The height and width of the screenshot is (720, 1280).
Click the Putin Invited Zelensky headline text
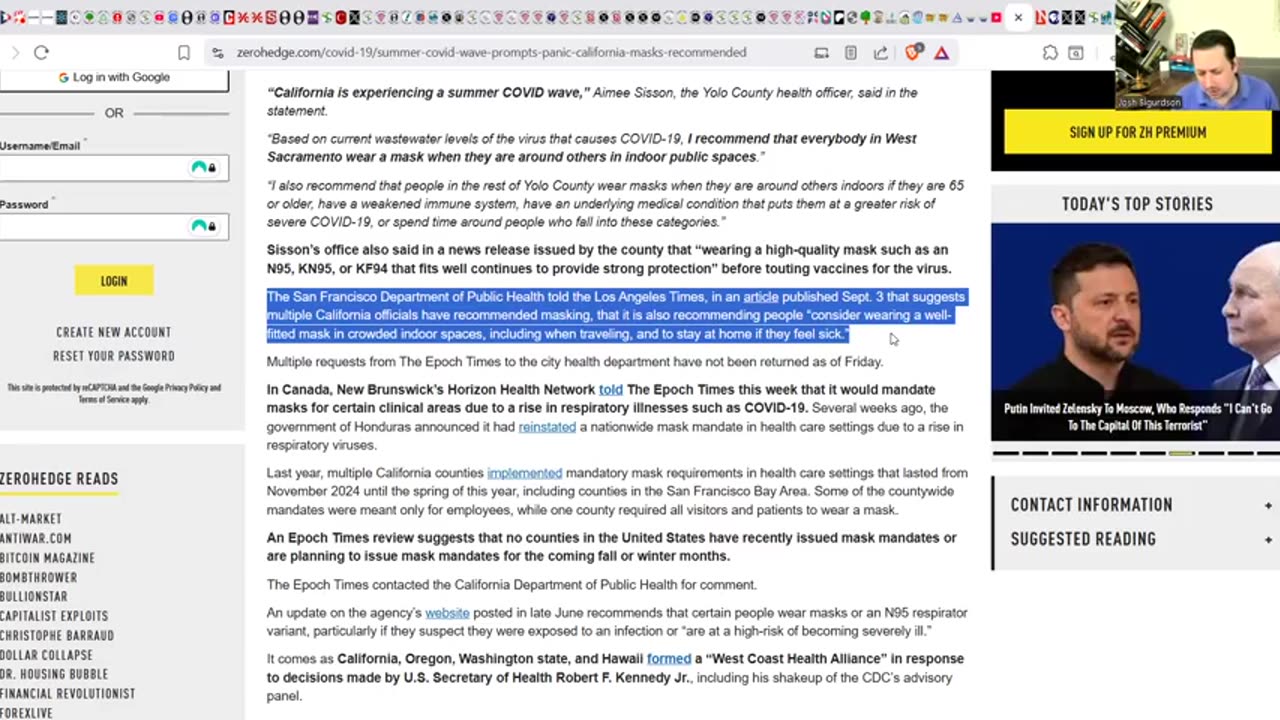pyautogui.click(x=1137, y=417)
